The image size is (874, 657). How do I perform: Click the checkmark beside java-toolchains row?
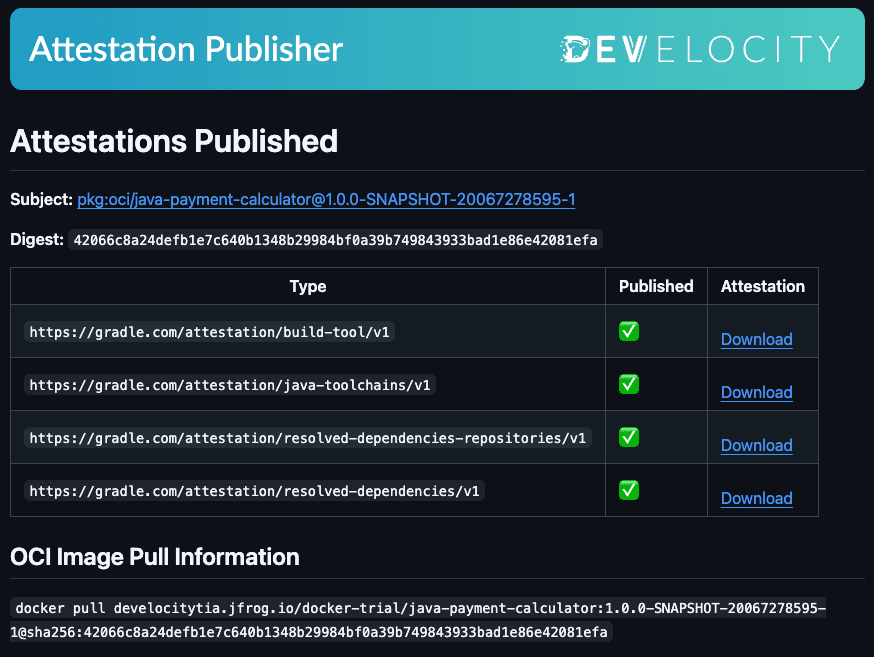(x=628, y=384)
